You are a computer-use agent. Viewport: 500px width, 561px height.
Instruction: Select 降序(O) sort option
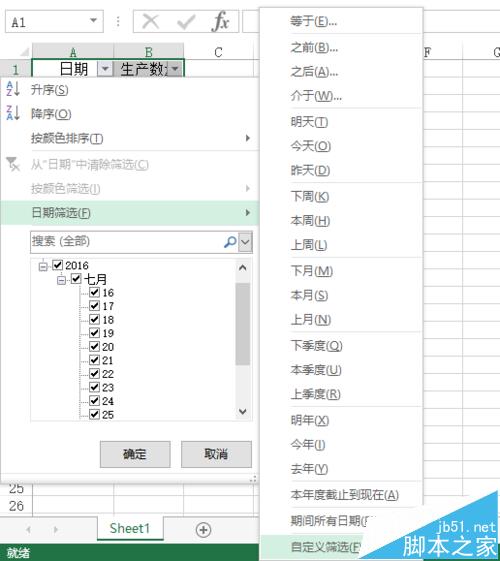[130, 114]
